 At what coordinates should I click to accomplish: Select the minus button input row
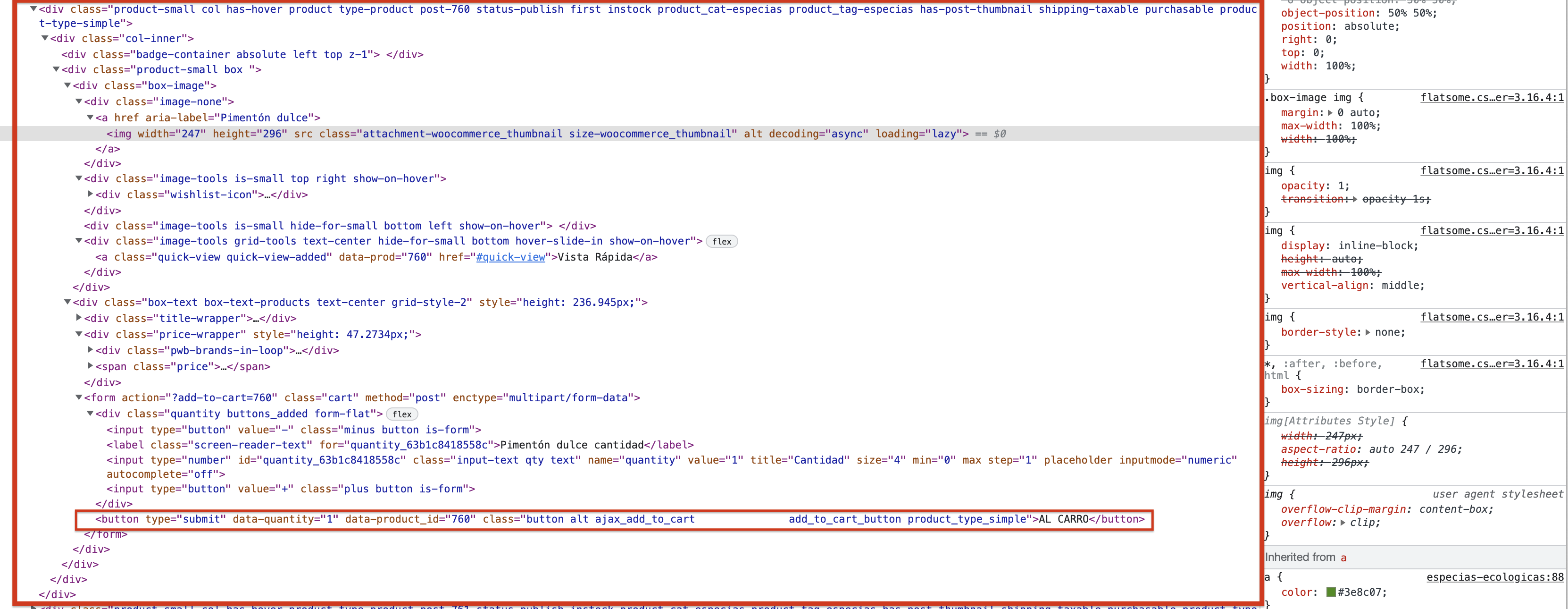point(294,429)
